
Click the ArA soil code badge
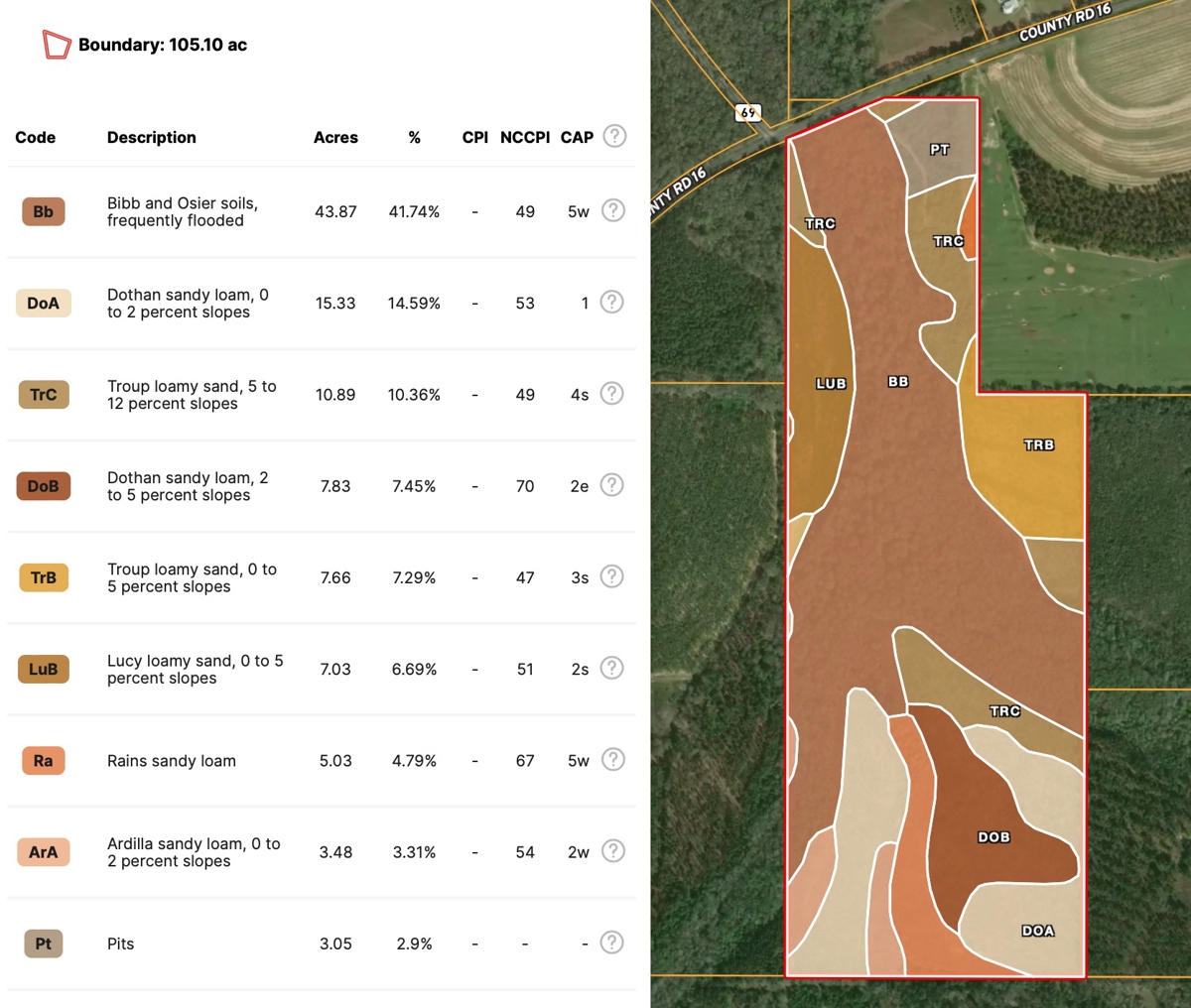tap(44, 852)
